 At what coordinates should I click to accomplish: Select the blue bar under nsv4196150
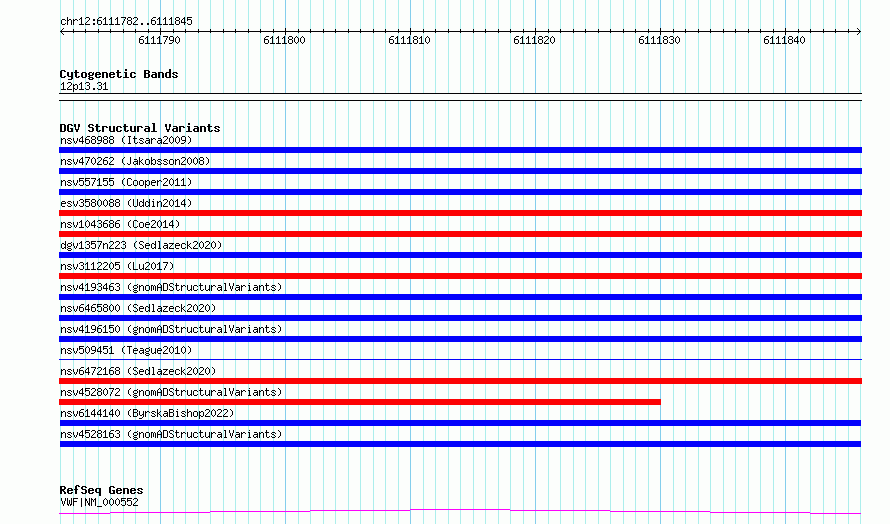pyautogui.click(x=460, y=339)
